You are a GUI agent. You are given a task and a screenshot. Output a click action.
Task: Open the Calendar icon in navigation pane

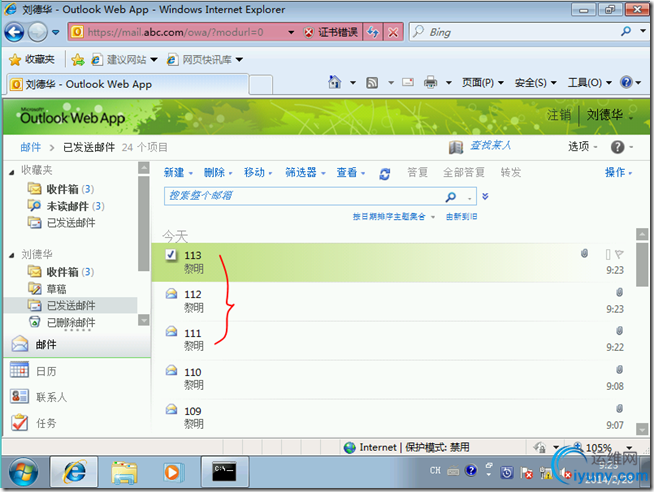pos(19,370)
